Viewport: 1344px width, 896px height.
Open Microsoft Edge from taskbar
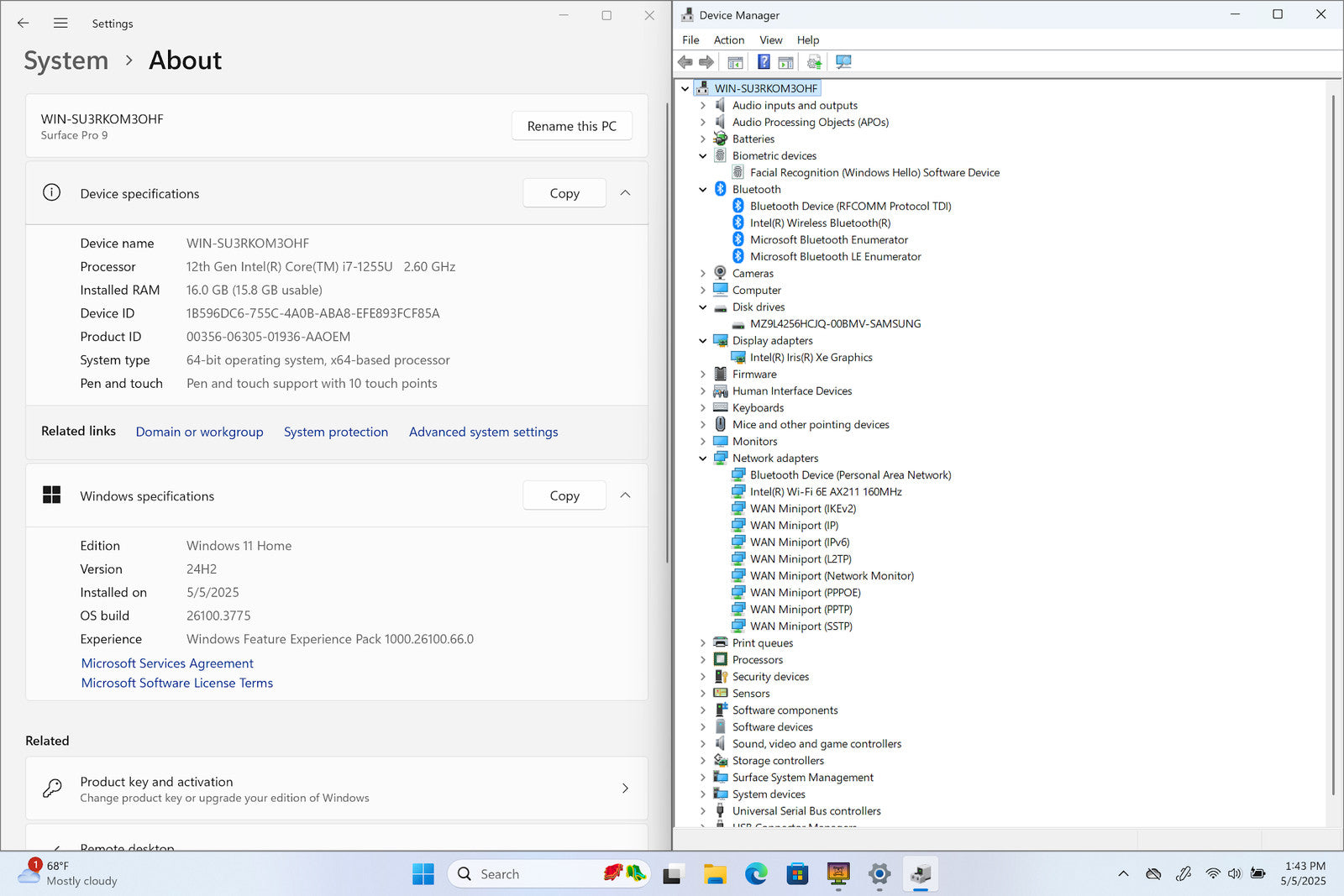pyautogui.click(x=756, y=874)
